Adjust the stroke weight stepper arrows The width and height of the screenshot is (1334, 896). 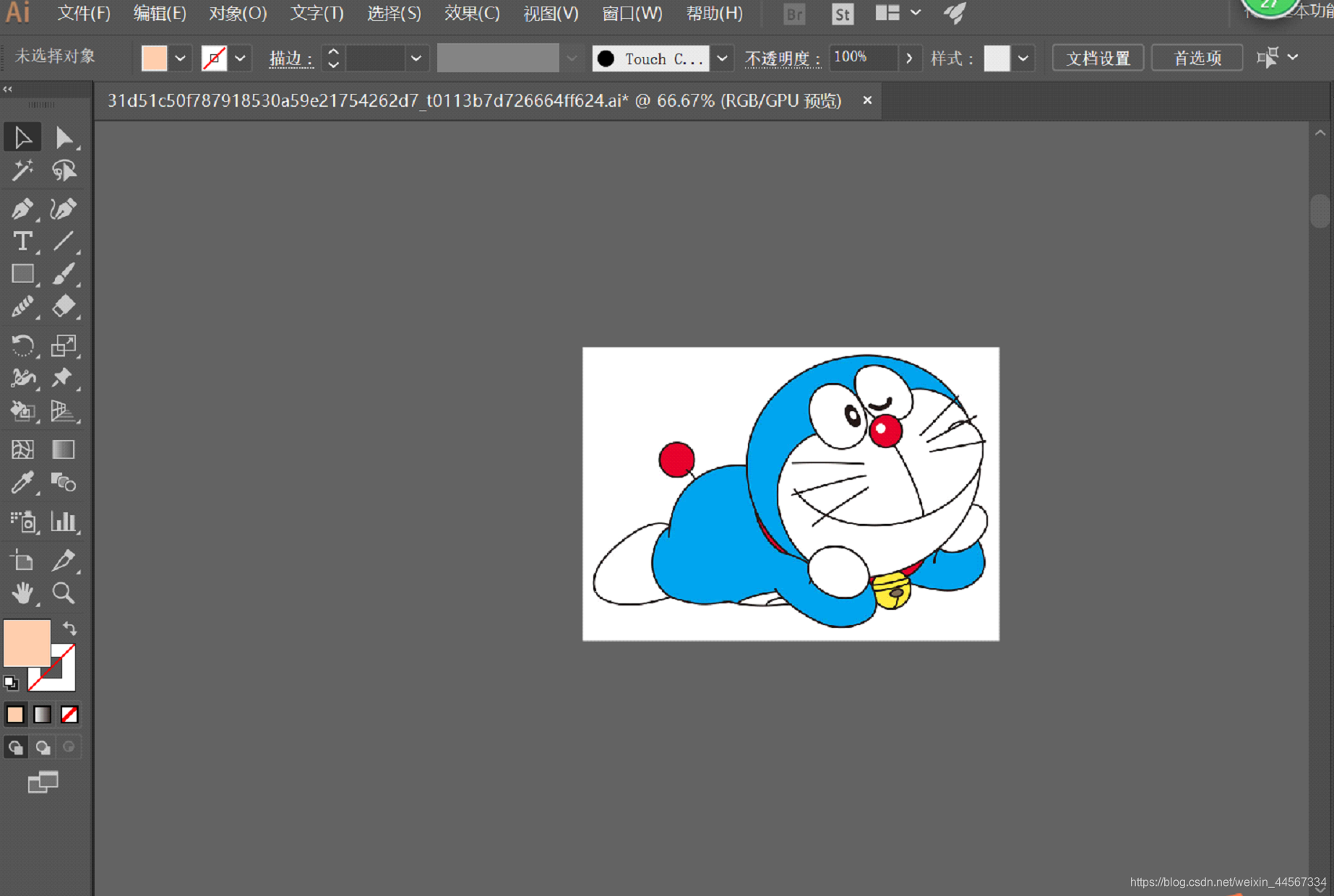(x=333, y=58)
